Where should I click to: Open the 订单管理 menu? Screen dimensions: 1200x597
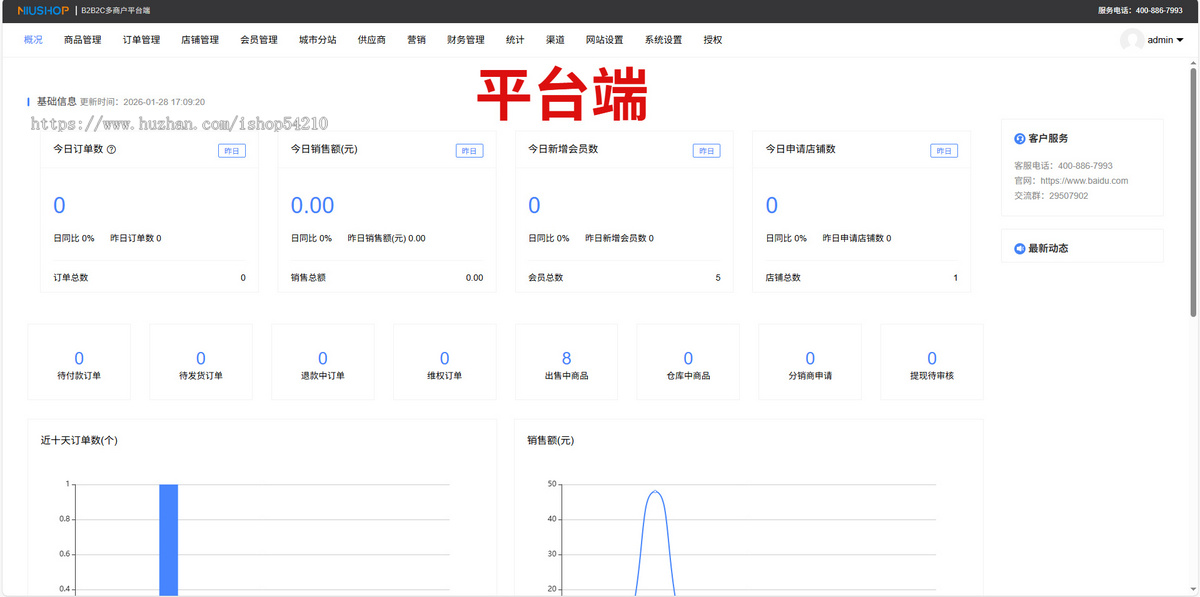coord(141,40)
